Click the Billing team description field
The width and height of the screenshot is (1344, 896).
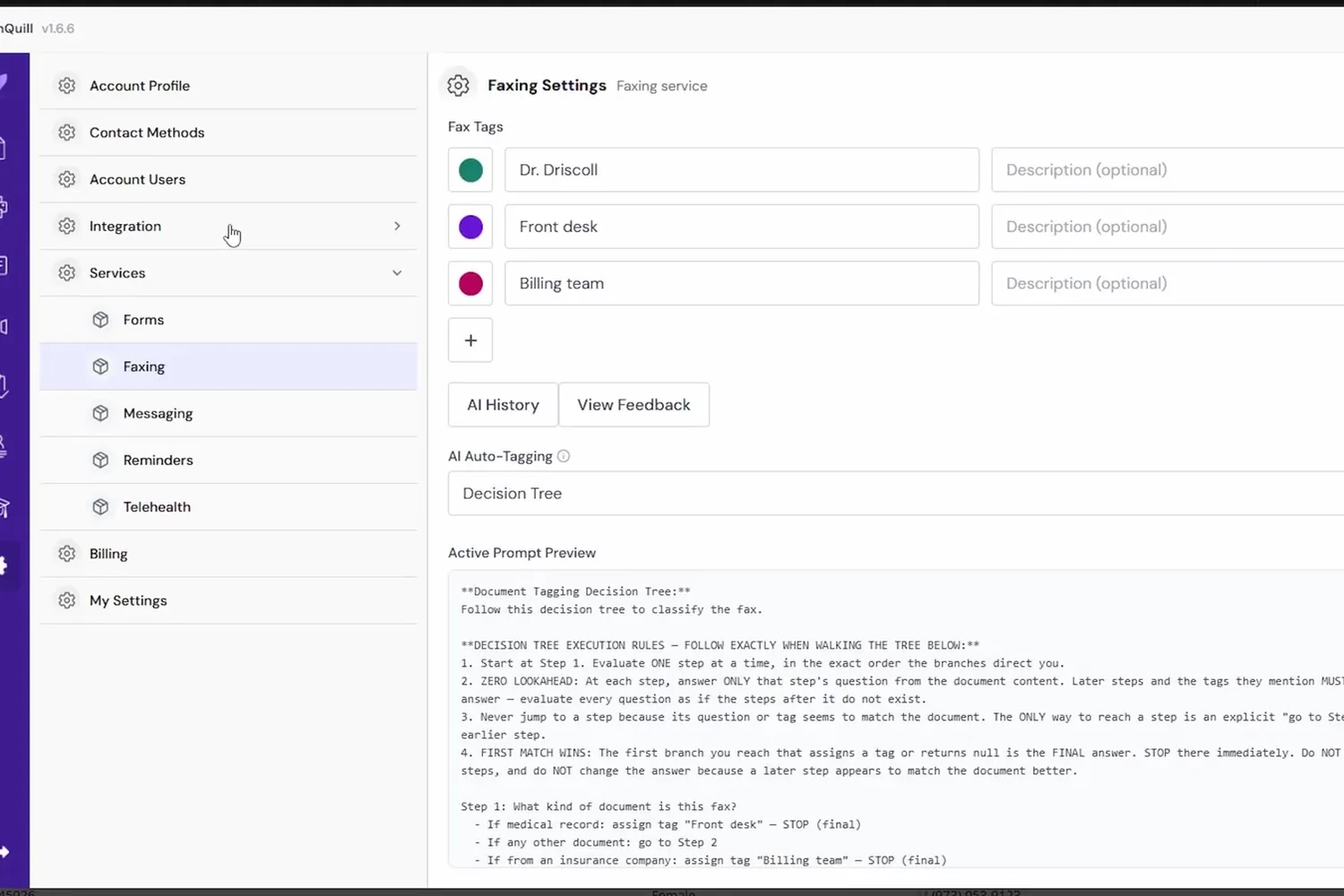coord(1167,284)
